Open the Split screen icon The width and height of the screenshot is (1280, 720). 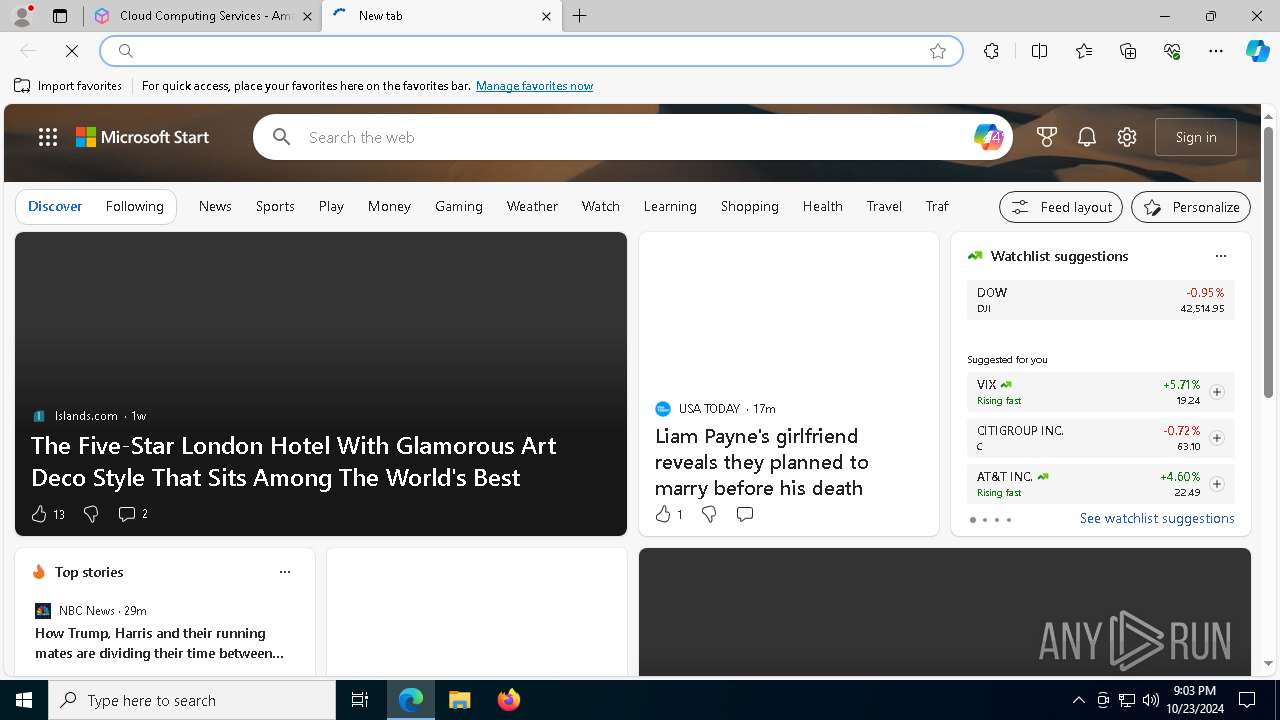1039,51
